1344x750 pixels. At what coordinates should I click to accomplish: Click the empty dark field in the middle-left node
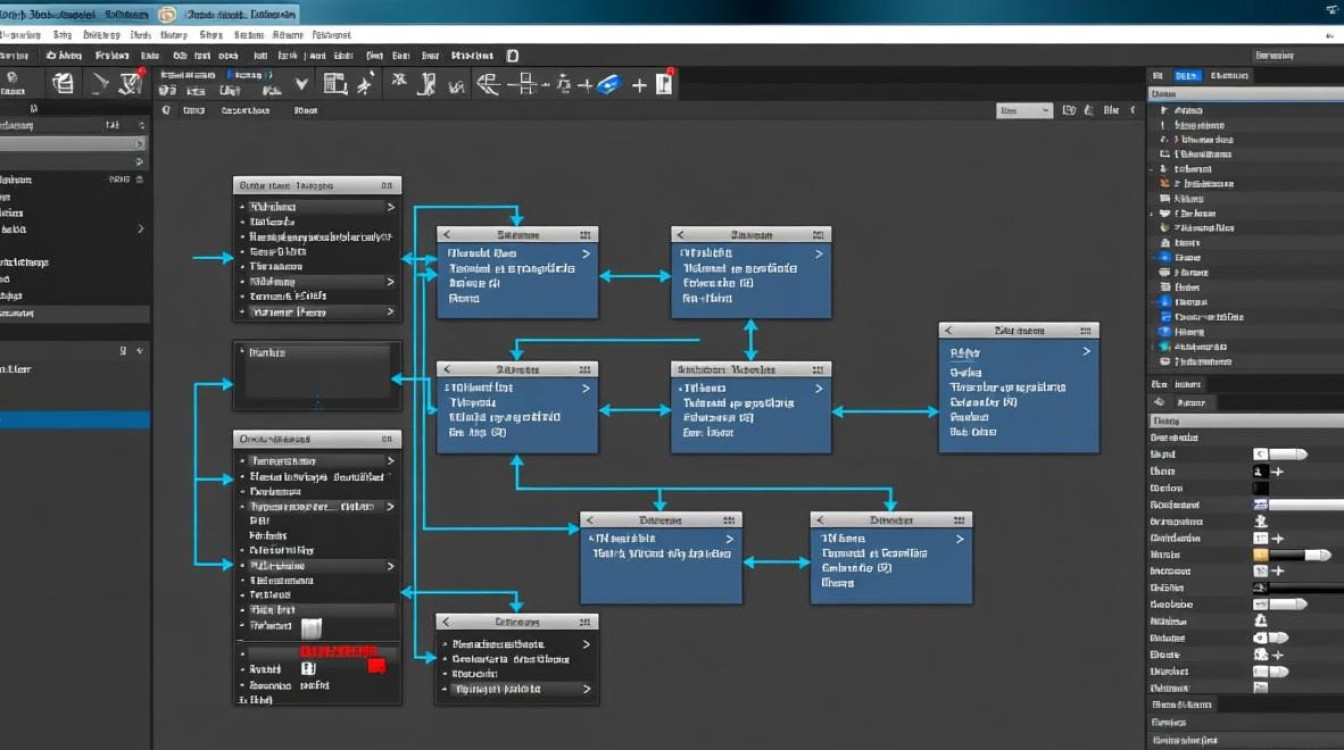click(x=316, y=377)
